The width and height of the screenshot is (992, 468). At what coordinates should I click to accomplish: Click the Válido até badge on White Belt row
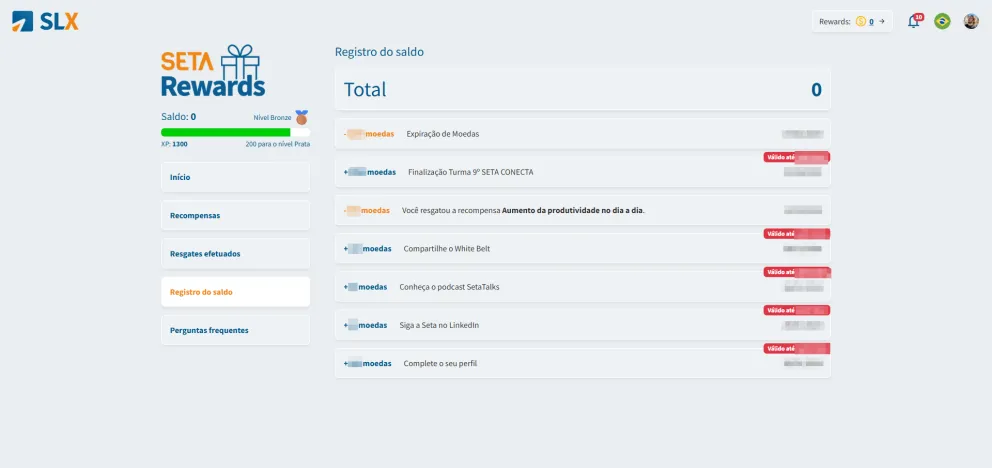(x=797, y=234)
